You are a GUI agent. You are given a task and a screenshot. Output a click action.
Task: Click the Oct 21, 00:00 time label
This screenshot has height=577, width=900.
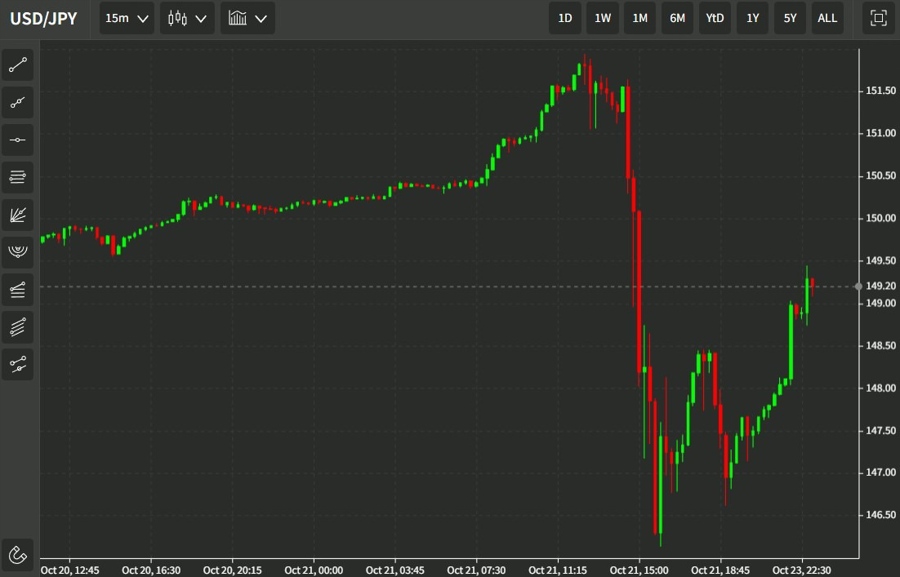click(313, 570)
